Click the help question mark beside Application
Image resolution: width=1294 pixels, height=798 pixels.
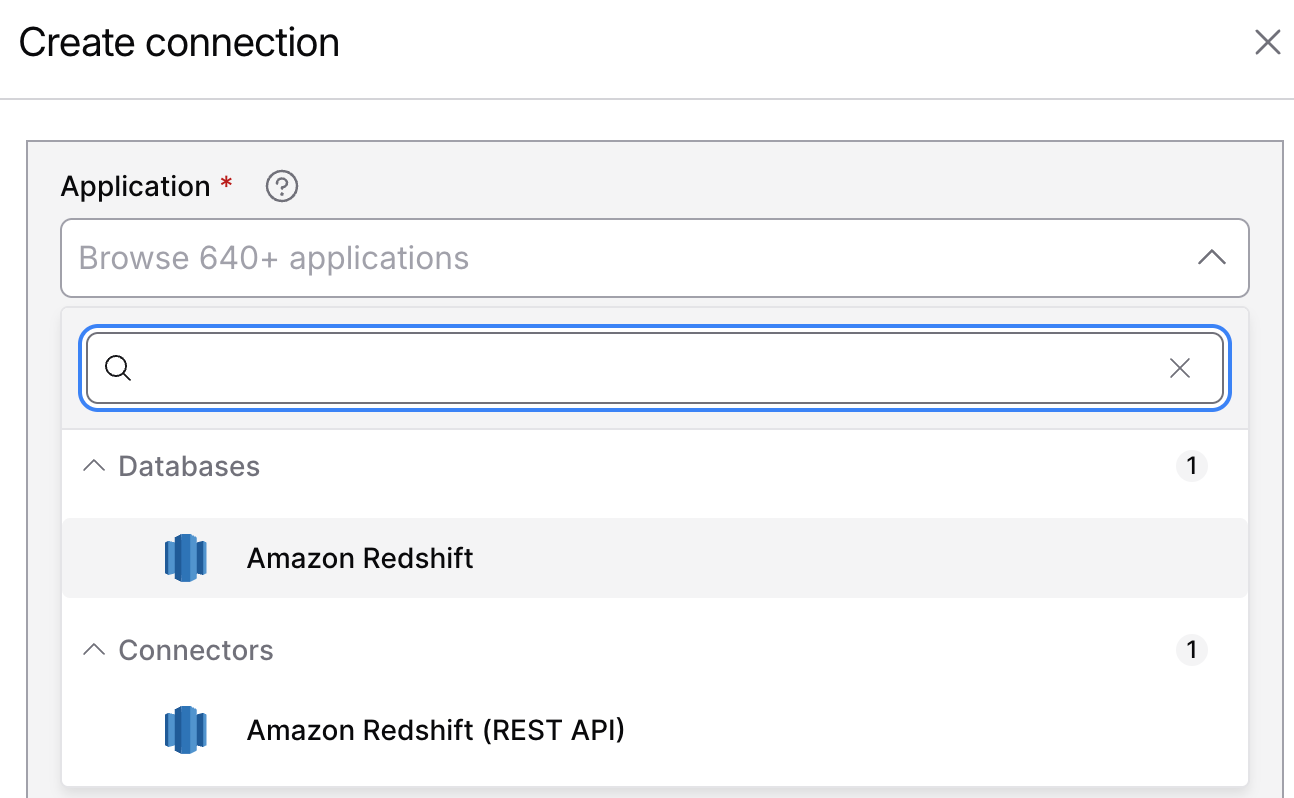pos(282,186)
